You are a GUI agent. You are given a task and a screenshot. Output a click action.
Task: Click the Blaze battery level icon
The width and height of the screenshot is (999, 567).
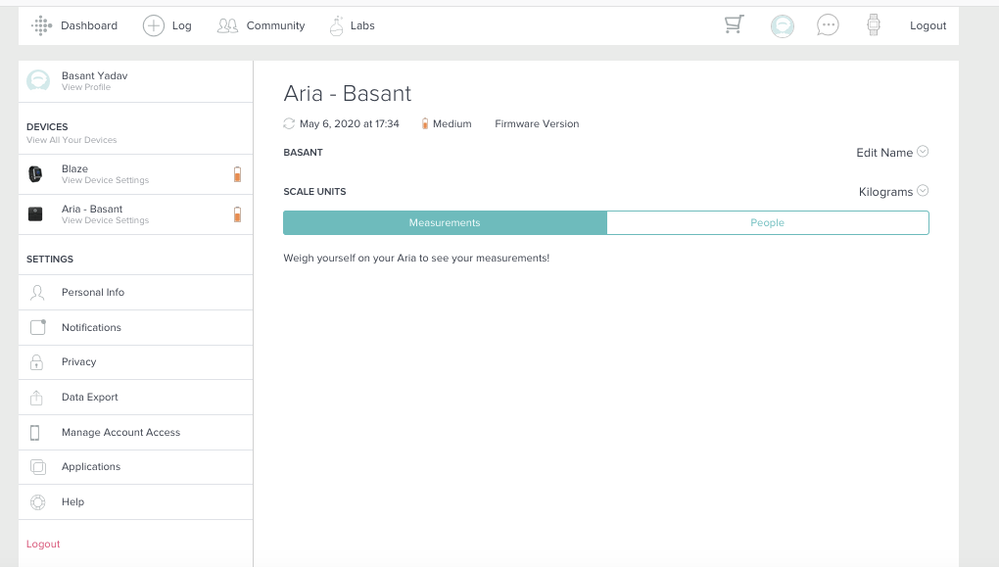237,174
